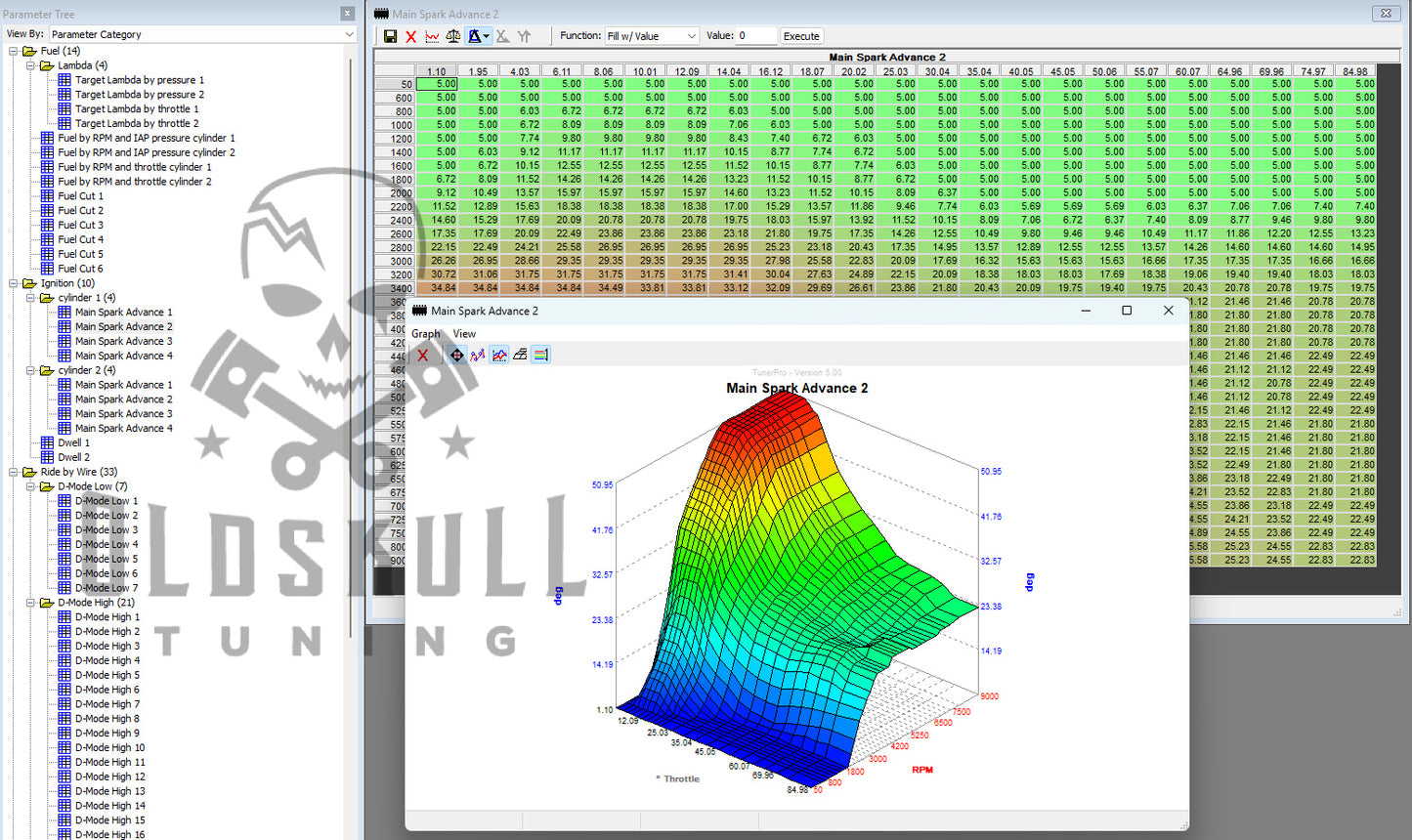Open the View menu in graph window
The width and height of the screenshot is (1412, 840).
[x=464, y=334]
